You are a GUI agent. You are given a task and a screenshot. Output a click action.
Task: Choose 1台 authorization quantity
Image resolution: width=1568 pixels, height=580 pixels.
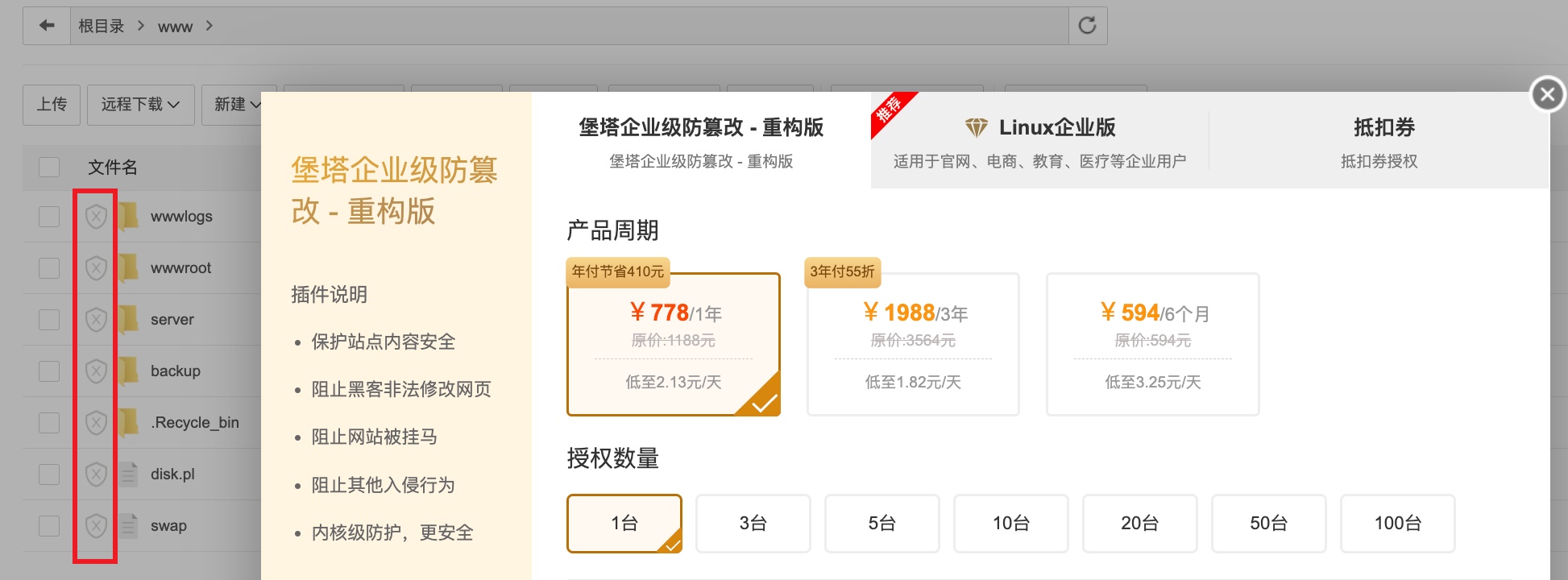624,524
